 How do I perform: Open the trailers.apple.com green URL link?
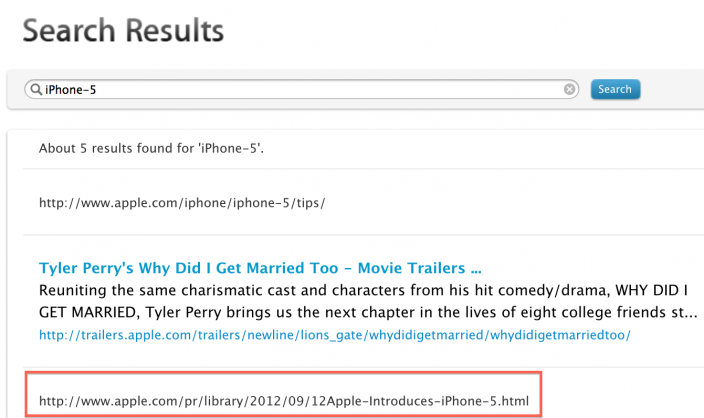coord(335,335)
